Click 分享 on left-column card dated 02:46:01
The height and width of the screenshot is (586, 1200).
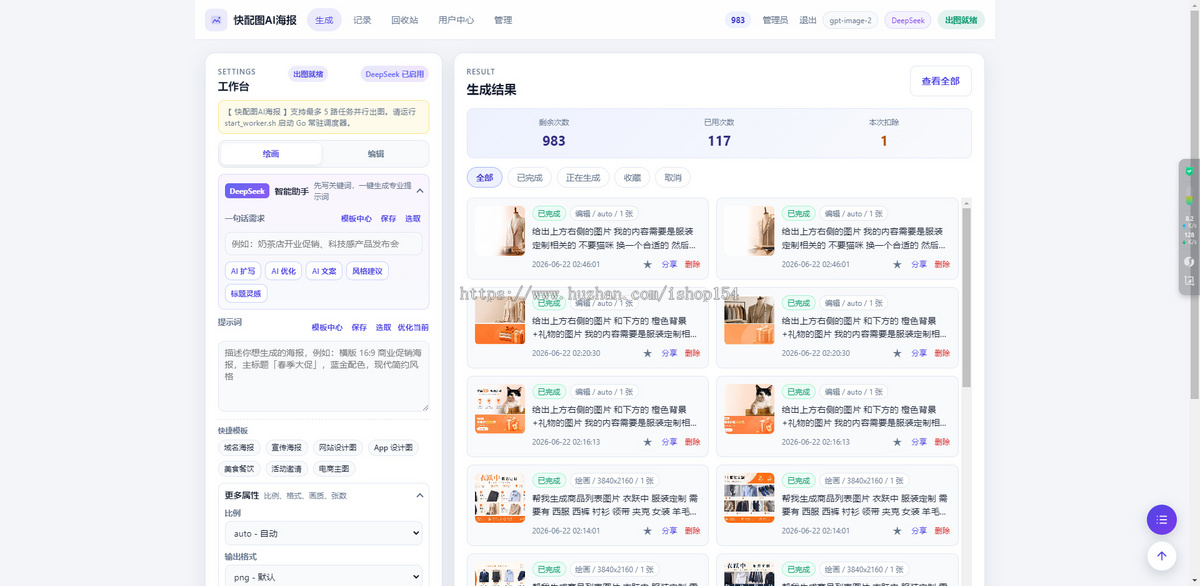(x=669, y=264)
